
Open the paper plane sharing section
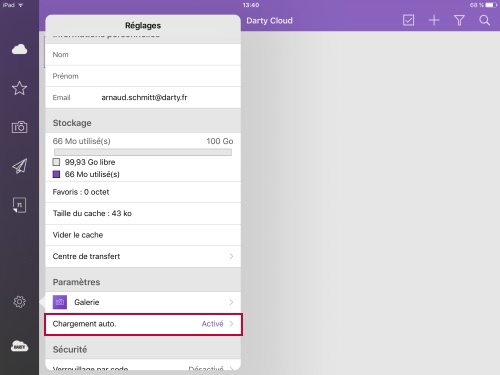coord(19,166)
